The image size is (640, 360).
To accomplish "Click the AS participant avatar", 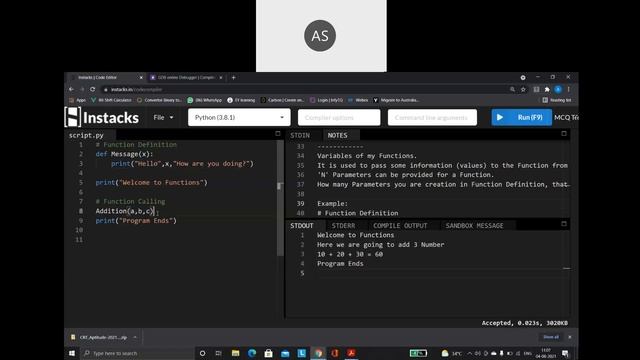I will 320,36.
